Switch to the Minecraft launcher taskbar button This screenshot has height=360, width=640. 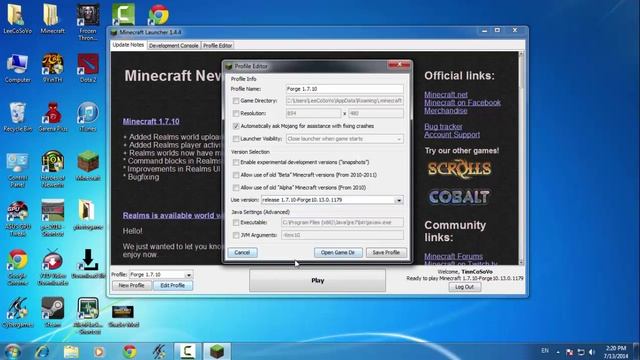pyautogui.click(x=217, y=351)
